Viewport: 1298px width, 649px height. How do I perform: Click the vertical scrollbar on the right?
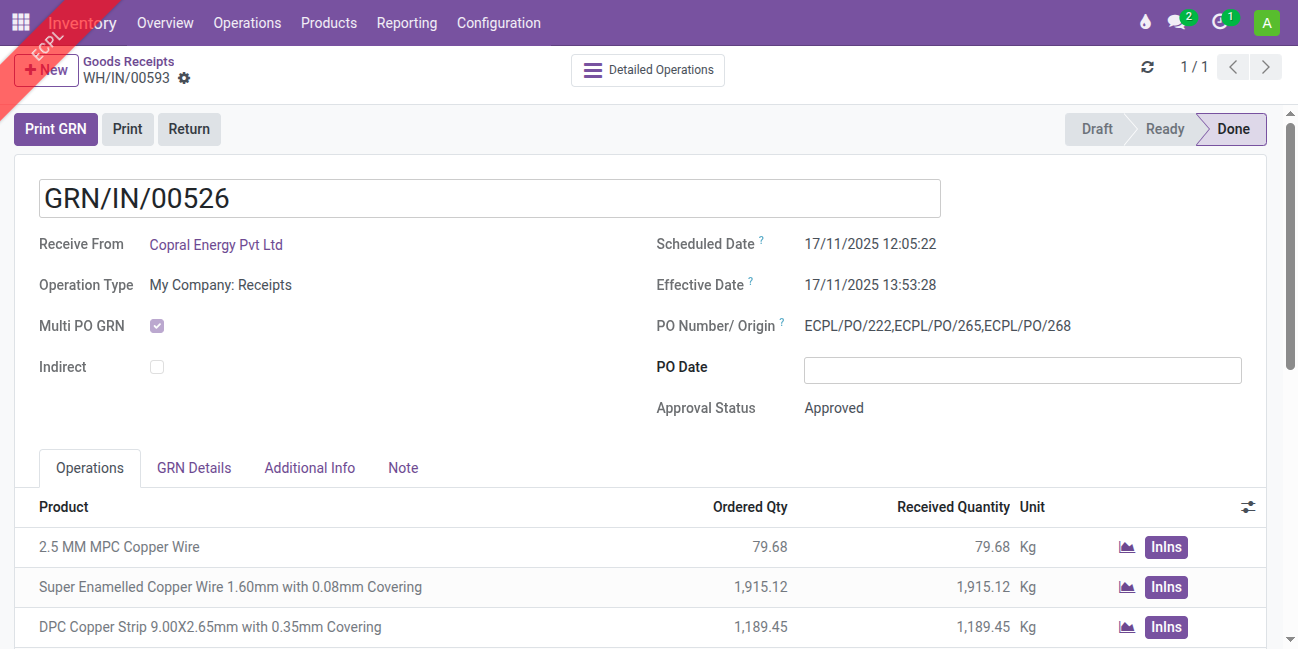1290,250
